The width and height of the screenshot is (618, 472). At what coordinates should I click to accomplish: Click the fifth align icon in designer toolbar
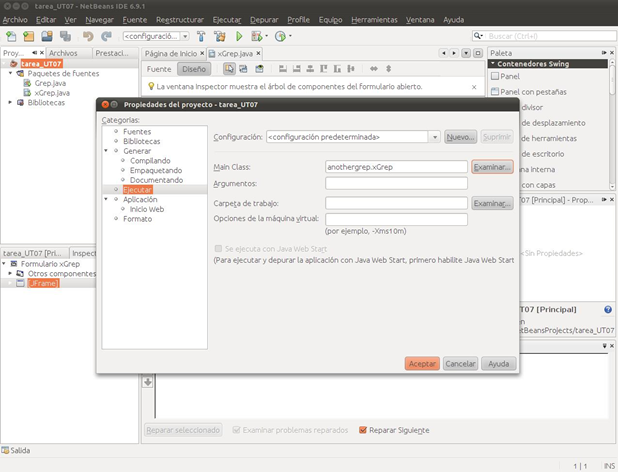tap(337, 69)
